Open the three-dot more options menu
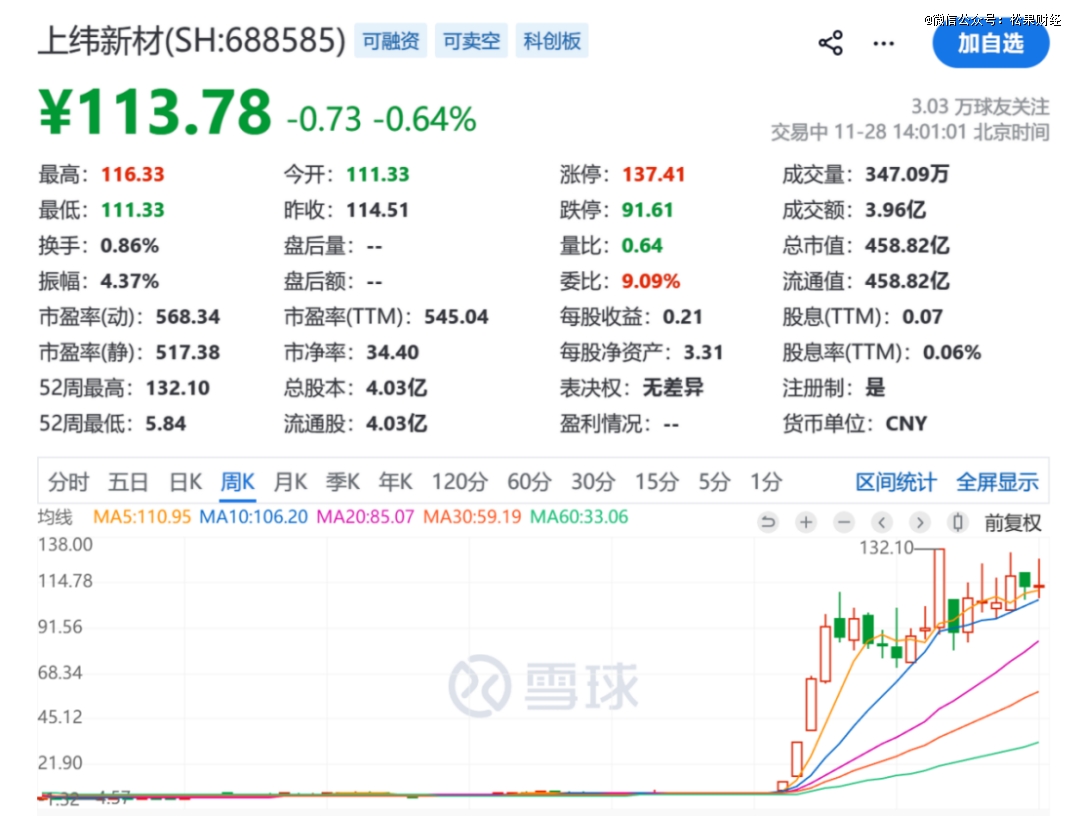1080x816 pixels. coord(884,43)
